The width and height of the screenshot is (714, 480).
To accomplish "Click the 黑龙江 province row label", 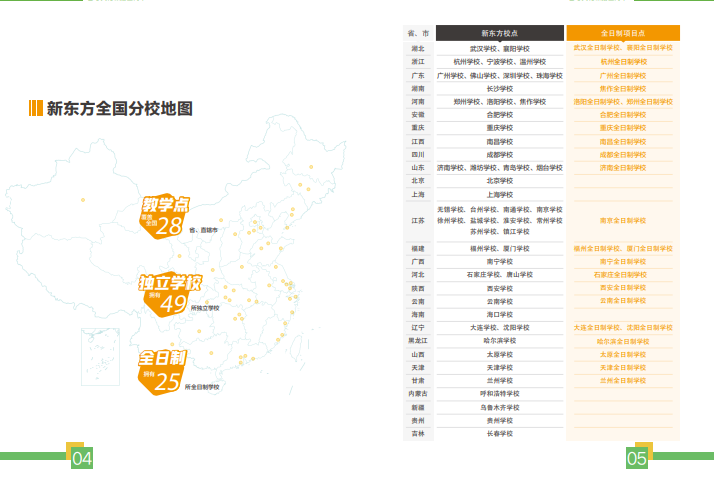I will (418, 341).
